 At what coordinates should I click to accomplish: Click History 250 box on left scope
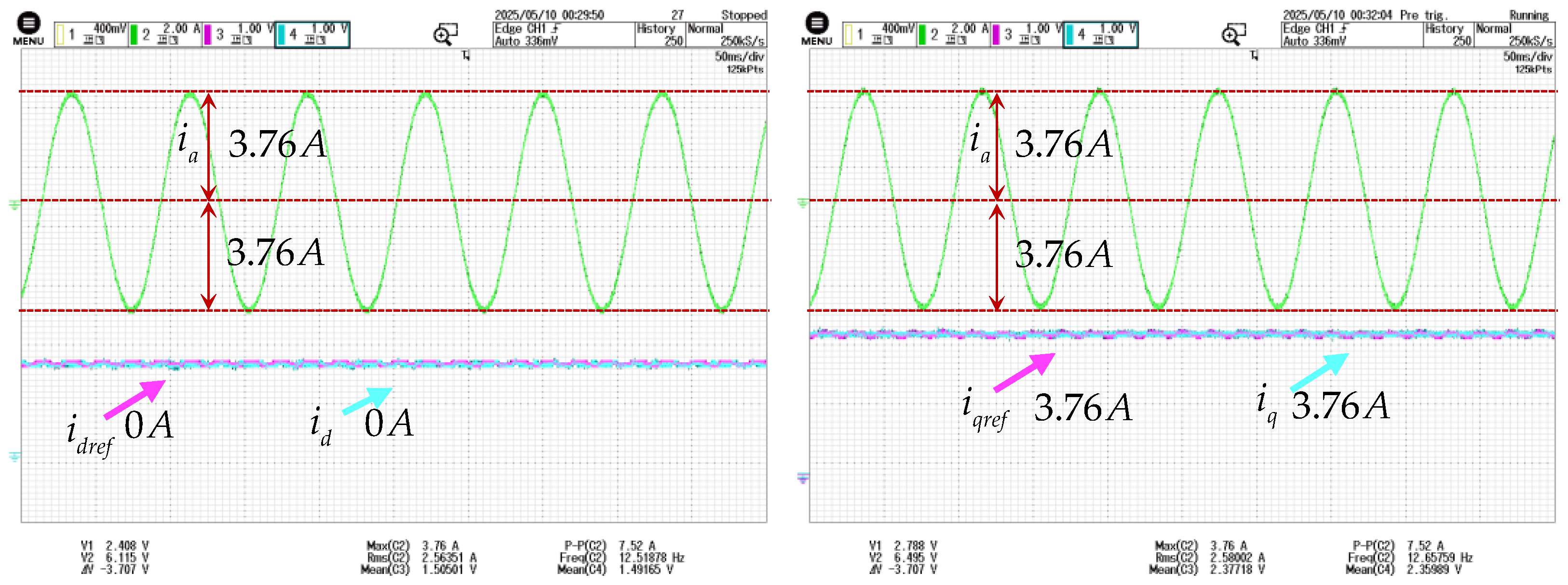pyautogui.click(x=660, y=35)
